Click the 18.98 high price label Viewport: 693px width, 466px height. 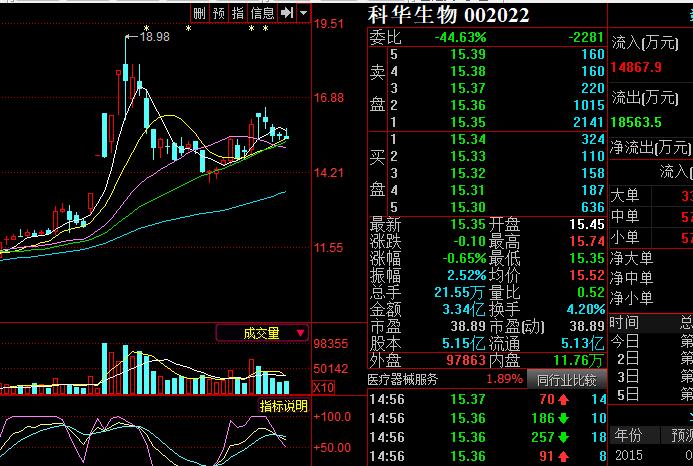point(154,37)
